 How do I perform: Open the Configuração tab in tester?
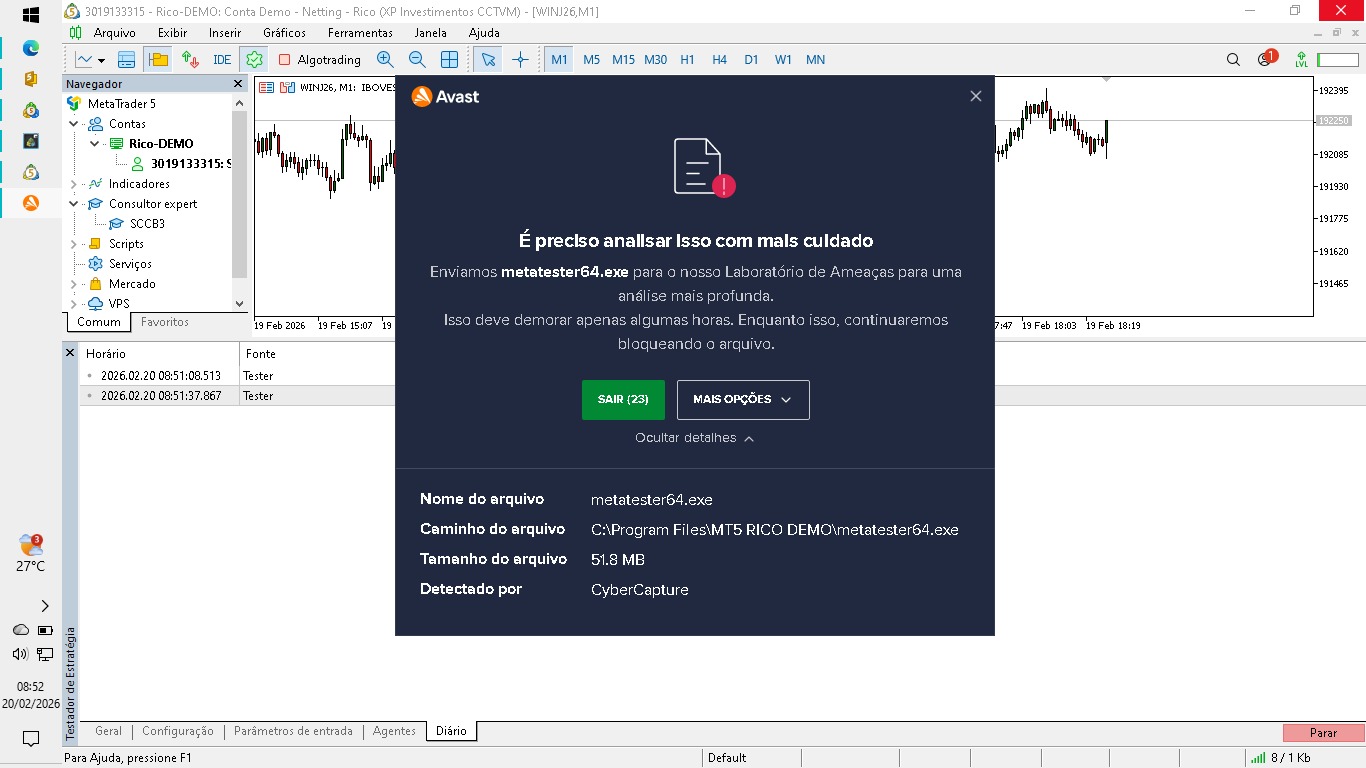[x=178, y=731]
